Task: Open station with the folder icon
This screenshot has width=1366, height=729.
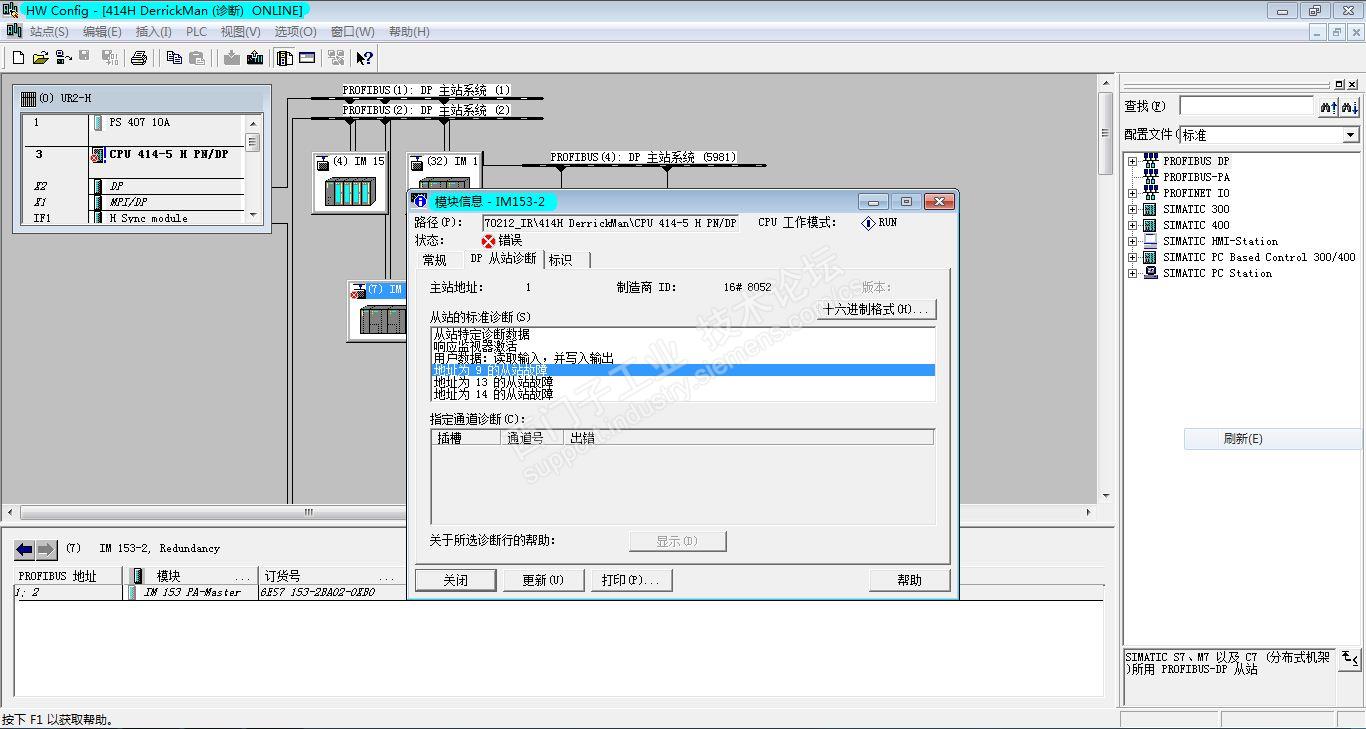Action: pos(41,58)
